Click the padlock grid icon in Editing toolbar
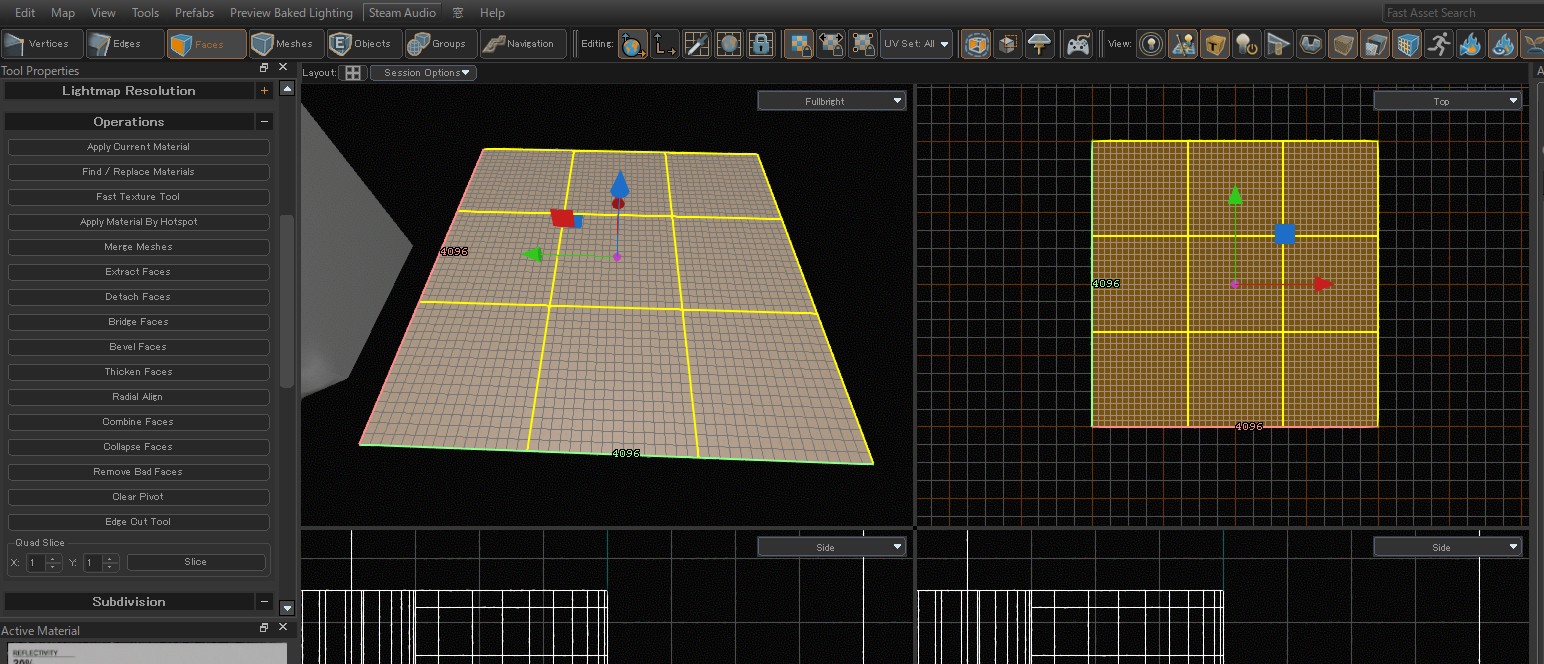The width and height of the screenshot is (1544, 664). (761, 44)
